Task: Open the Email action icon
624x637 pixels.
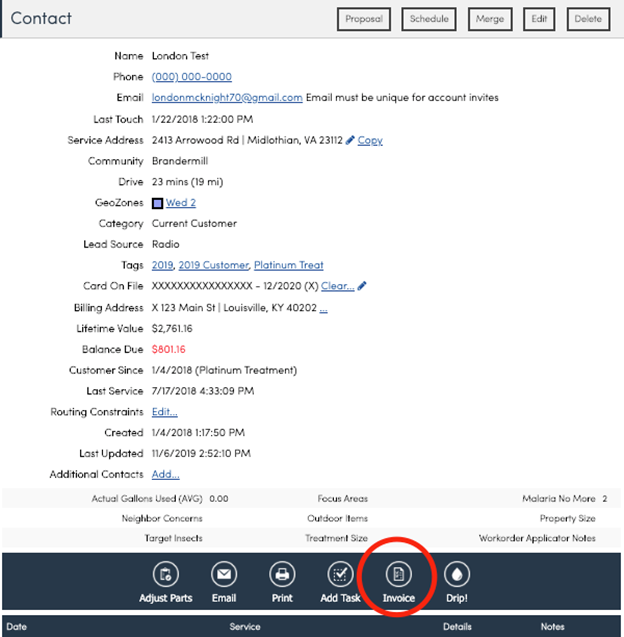Action: 224,575
